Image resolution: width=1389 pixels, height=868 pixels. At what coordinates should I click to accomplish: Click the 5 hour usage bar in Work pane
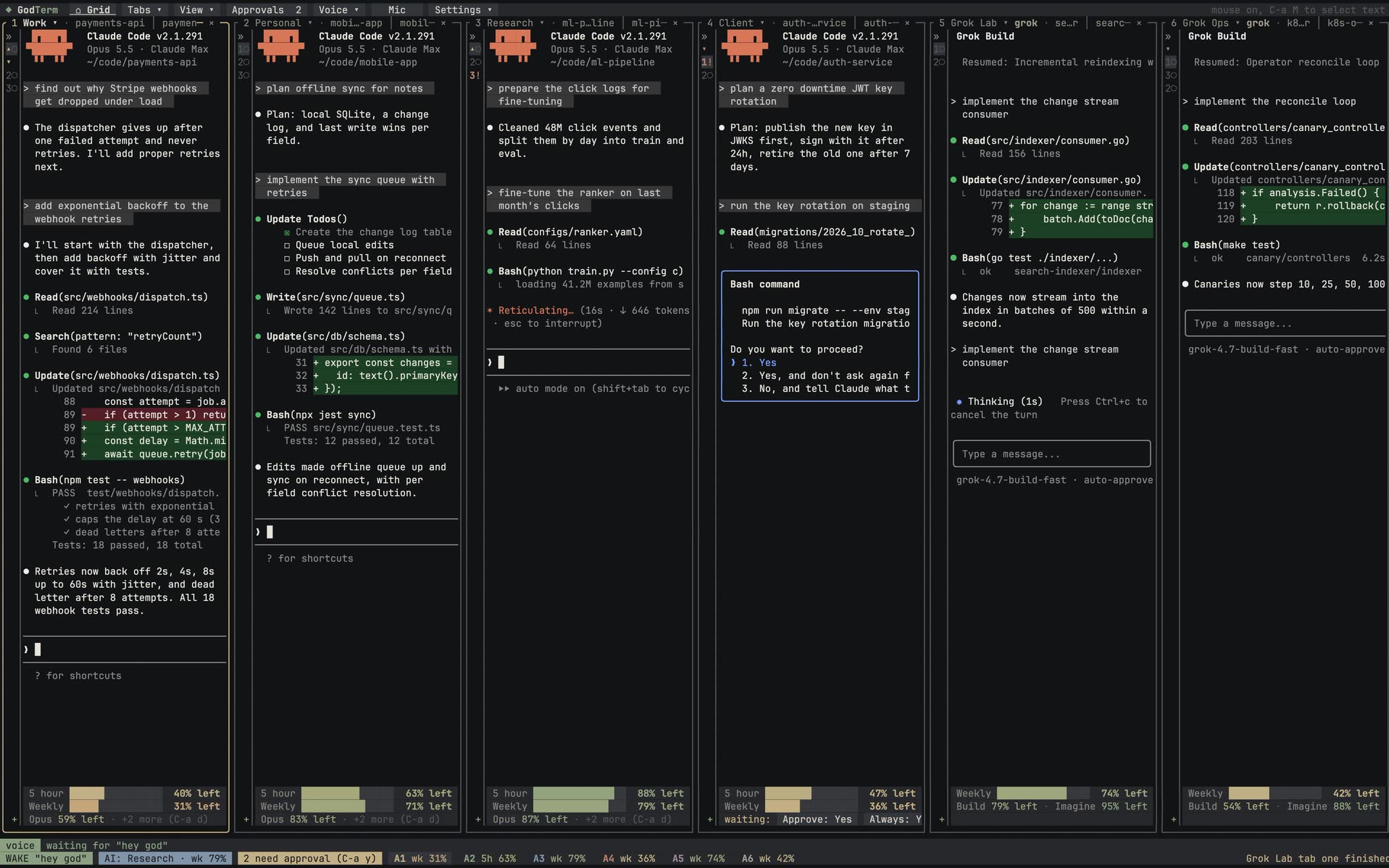(x=115, y=793)
